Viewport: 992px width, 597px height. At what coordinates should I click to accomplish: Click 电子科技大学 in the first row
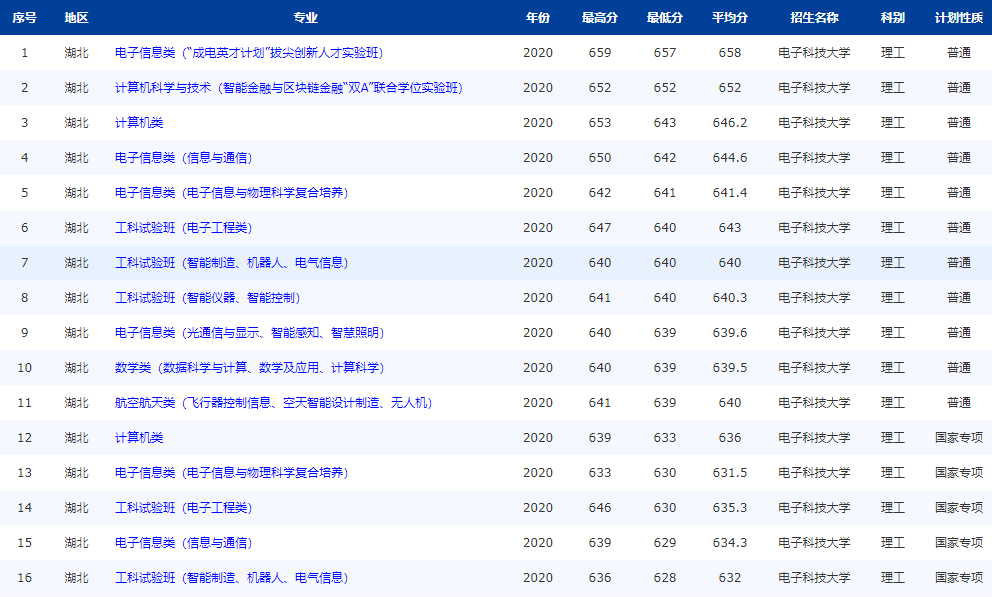(x=815, y=52)
